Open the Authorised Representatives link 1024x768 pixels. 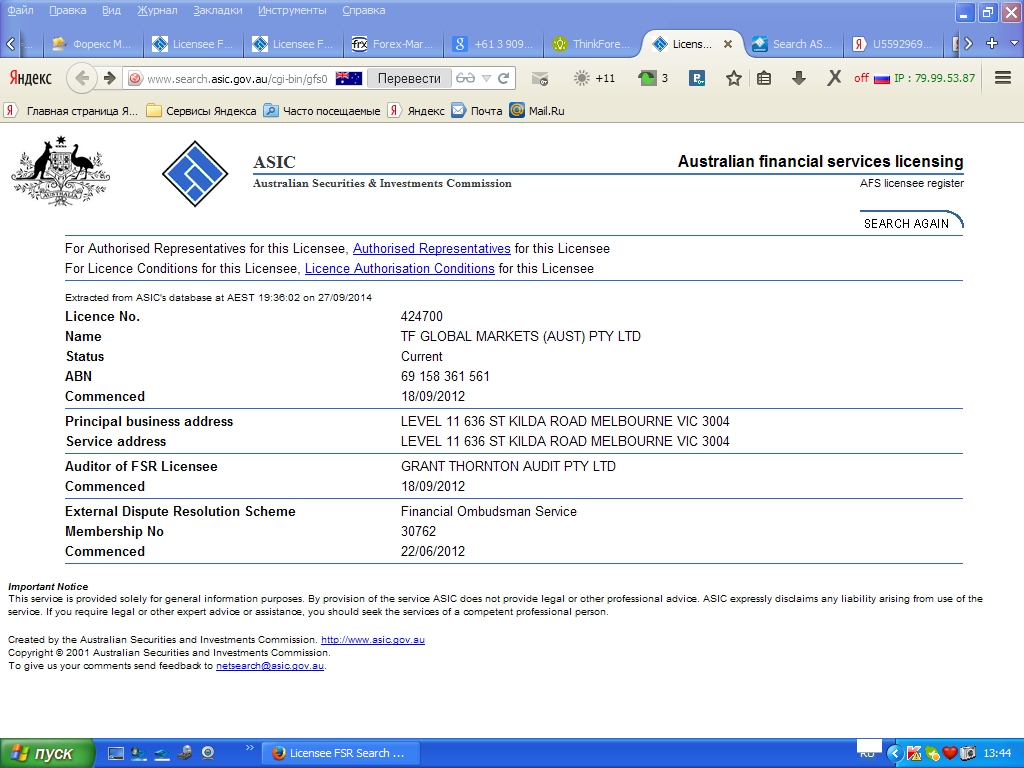click(x=432, y=249)
